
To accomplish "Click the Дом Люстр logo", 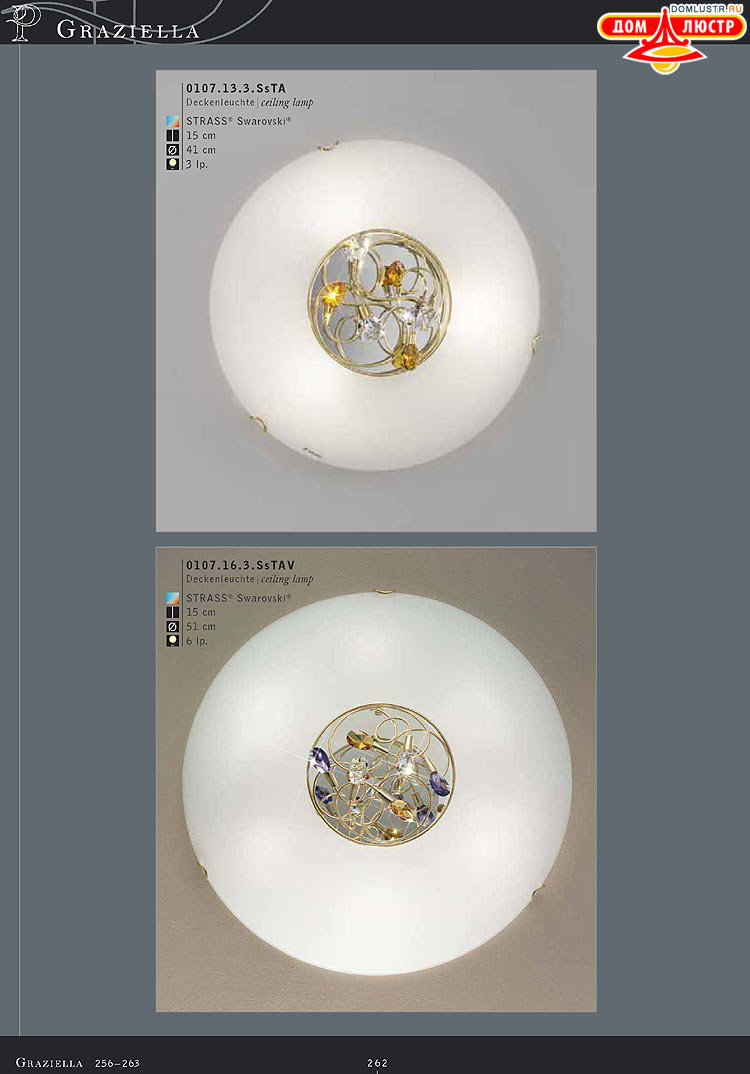I will point(670,39).
